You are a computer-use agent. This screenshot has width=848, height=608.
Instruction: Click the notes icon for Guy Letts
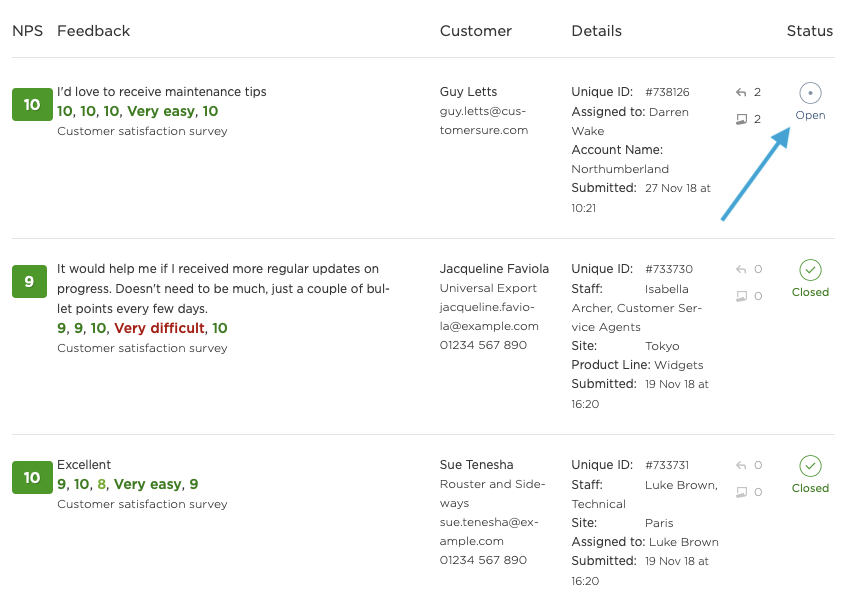click(741, 119)
